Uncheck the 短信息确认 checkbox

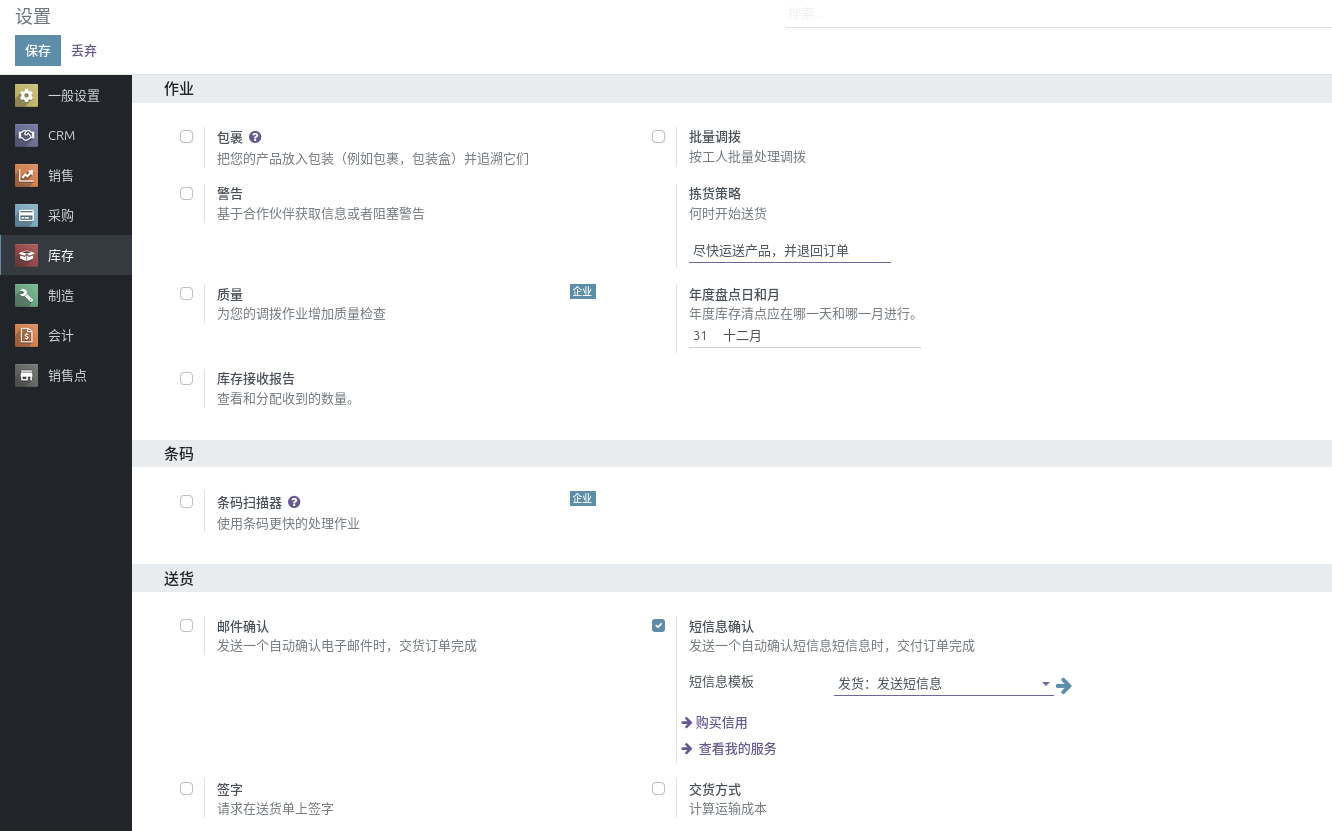click(658, 626)
